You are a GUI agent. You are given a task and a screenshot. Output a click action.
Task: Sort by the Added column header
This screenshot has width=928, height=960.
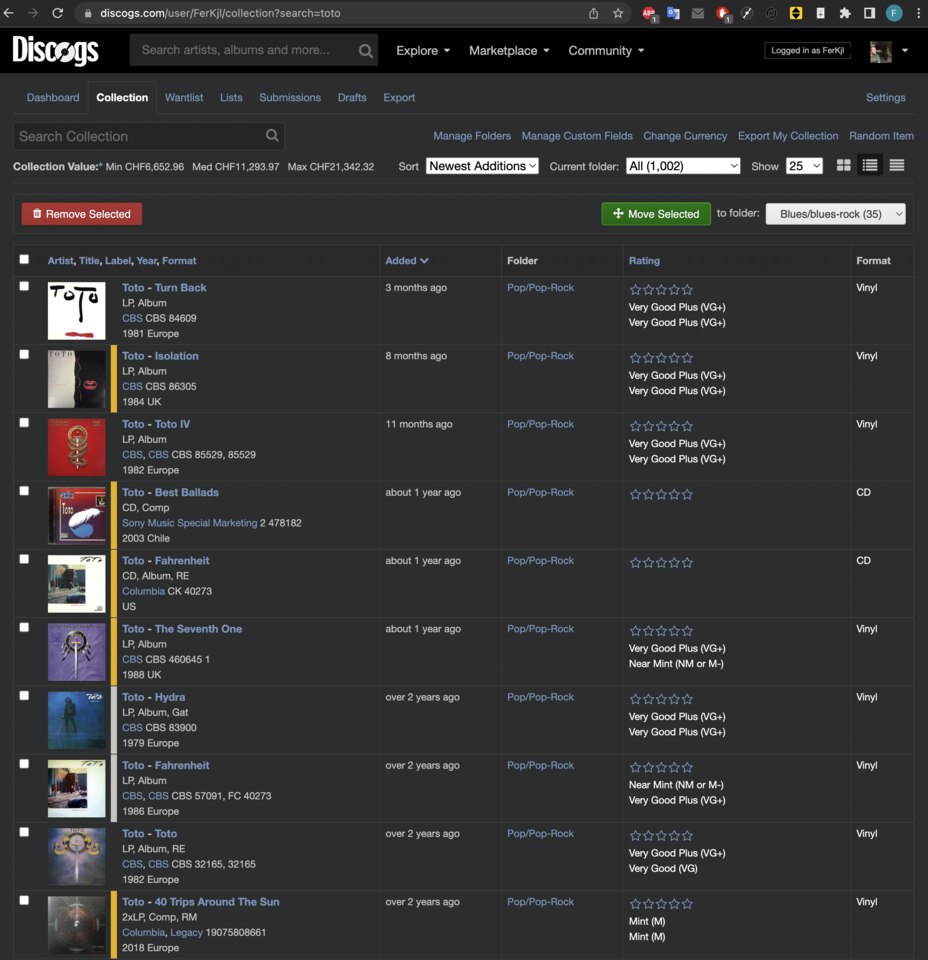(x=406, y=261)
